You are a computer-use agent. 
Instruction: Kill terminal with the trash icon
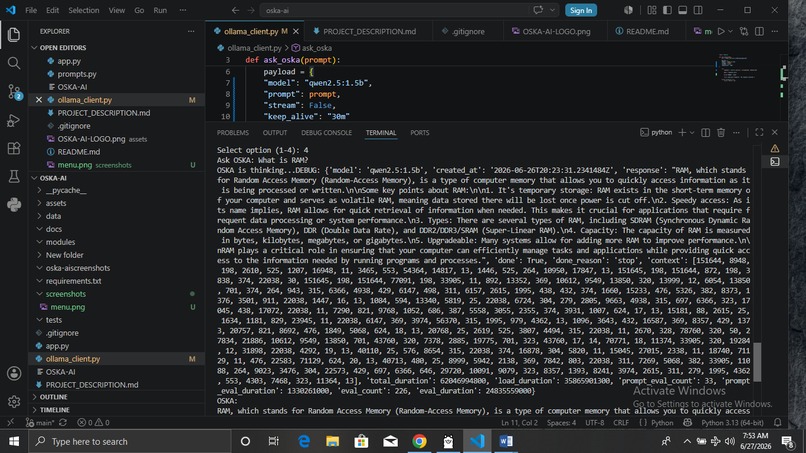tap(721, 133)
